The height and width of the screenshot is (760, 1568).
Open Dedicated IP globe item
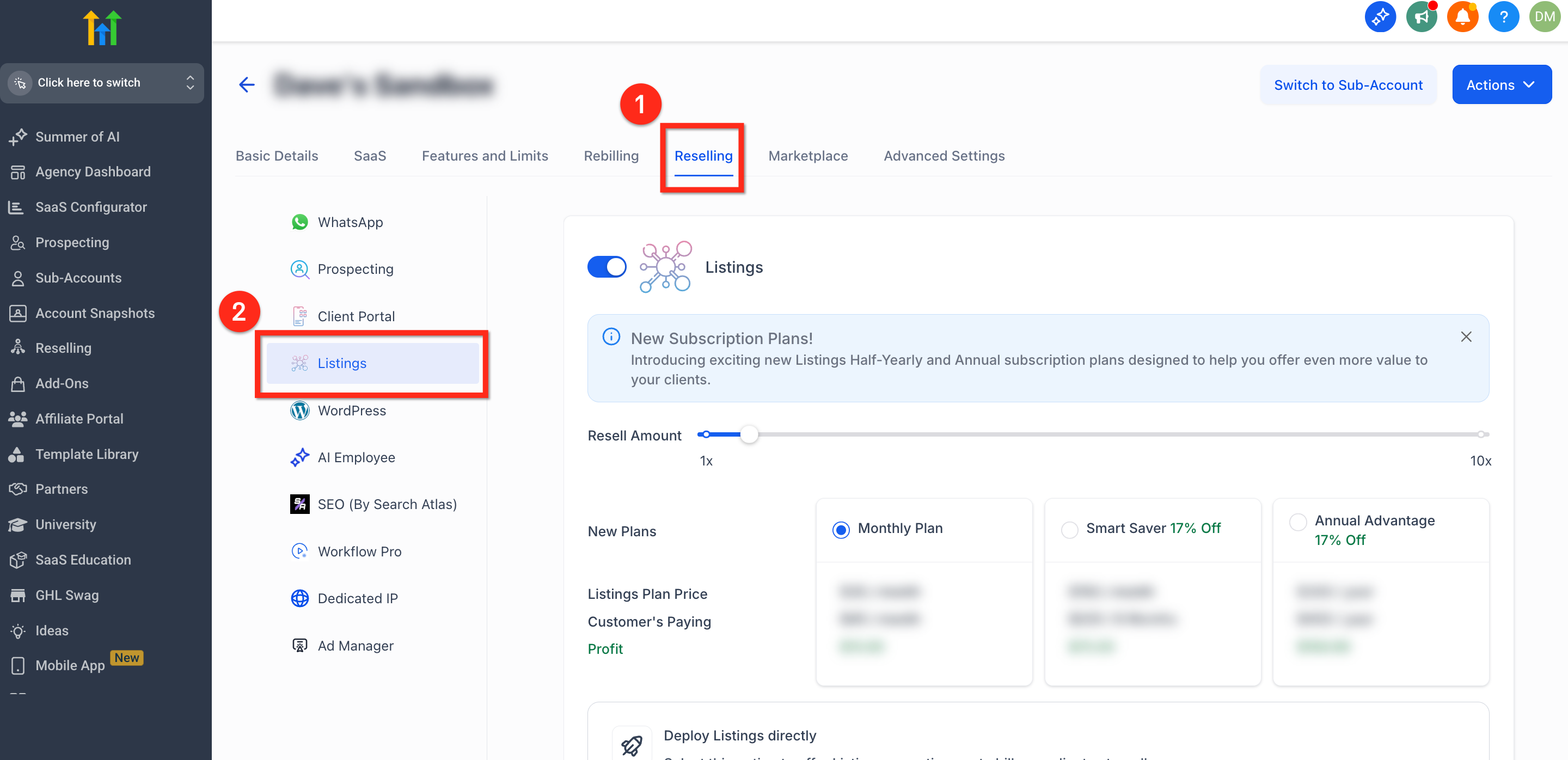pos(357,598)
